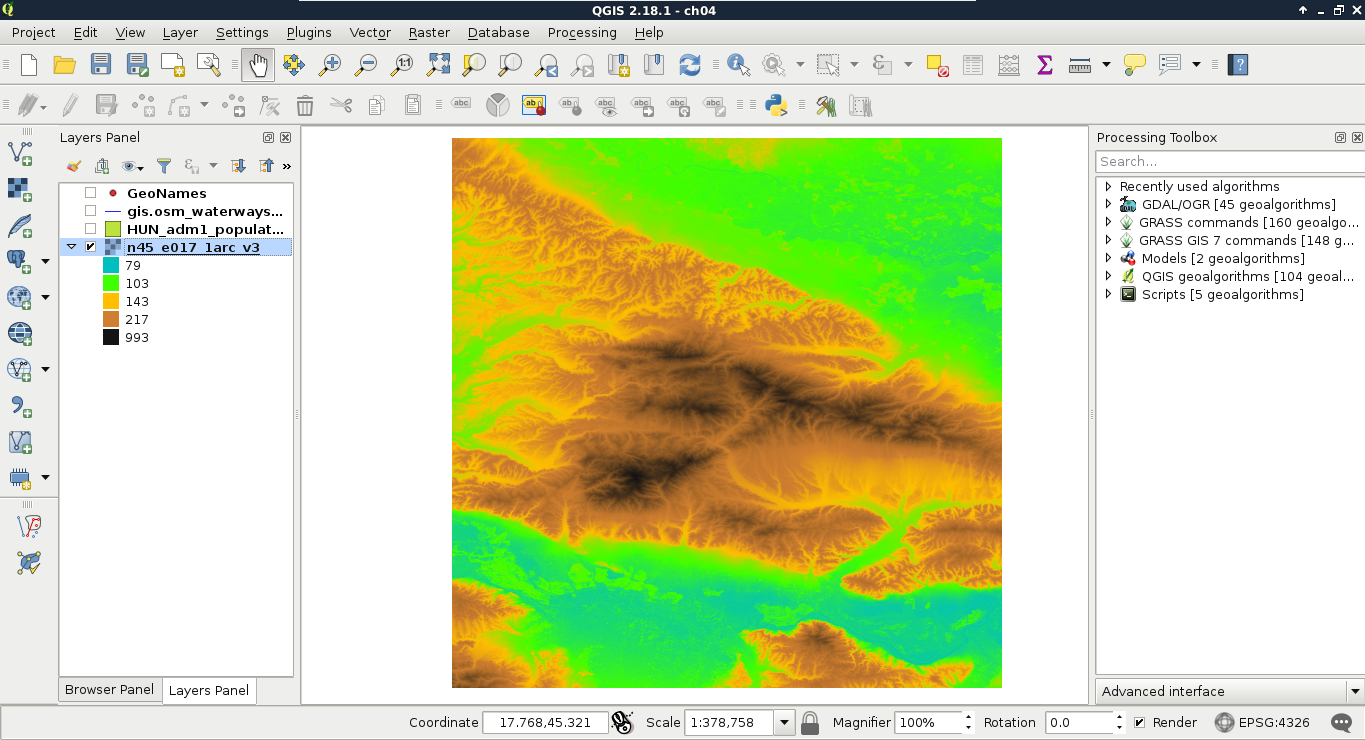Open the Processing menu
This screenshot has height=740, width=1365.
tap(581, 32)
